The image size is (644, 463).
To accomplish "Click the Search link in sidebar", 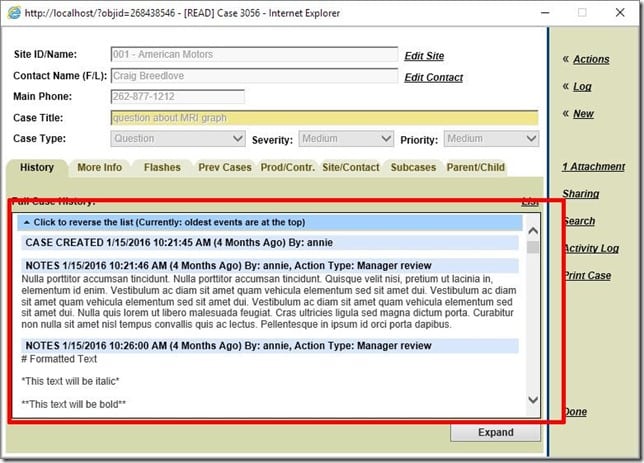I will point(580,221).
